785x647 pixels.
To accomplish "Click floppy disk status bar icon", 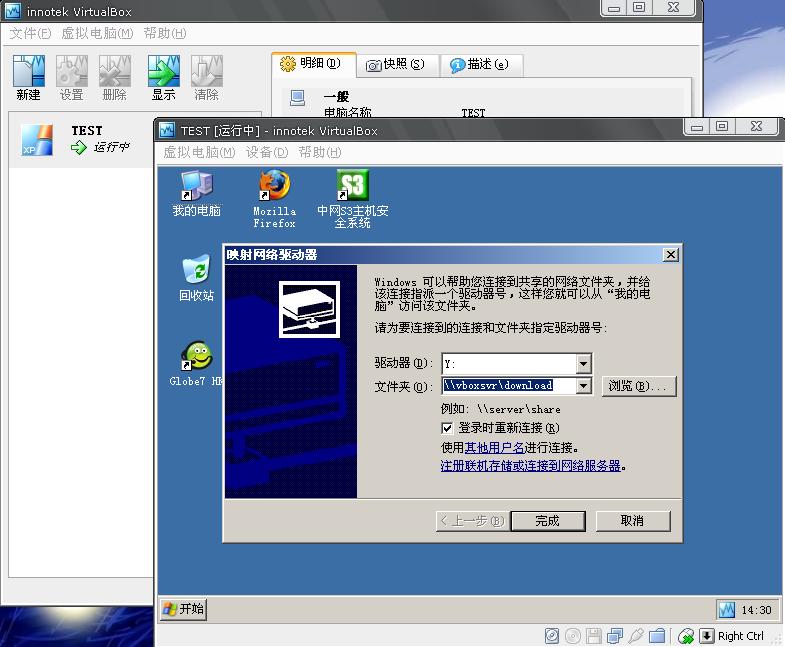I will coord(594,636).
